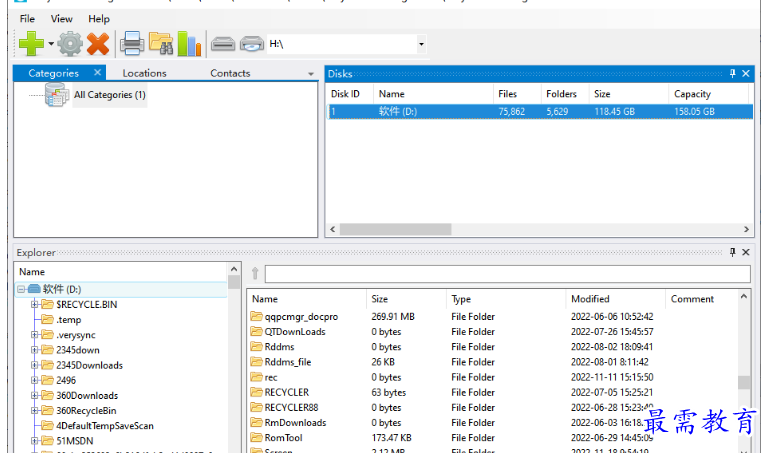Sort disks by Capacity column header
The image size is (765, 453).
(708, 94)
